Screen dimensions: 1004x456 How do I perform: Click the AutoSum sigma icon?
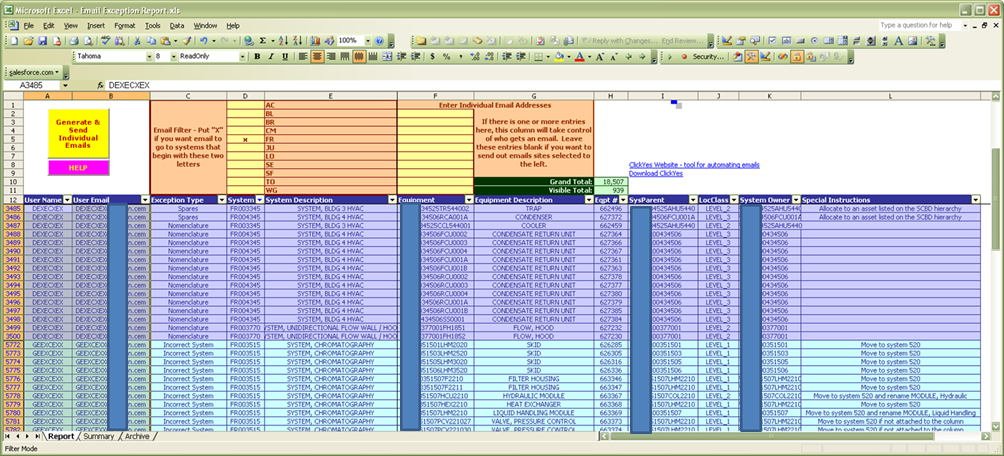pyautogui.click(x=263, y=40)
